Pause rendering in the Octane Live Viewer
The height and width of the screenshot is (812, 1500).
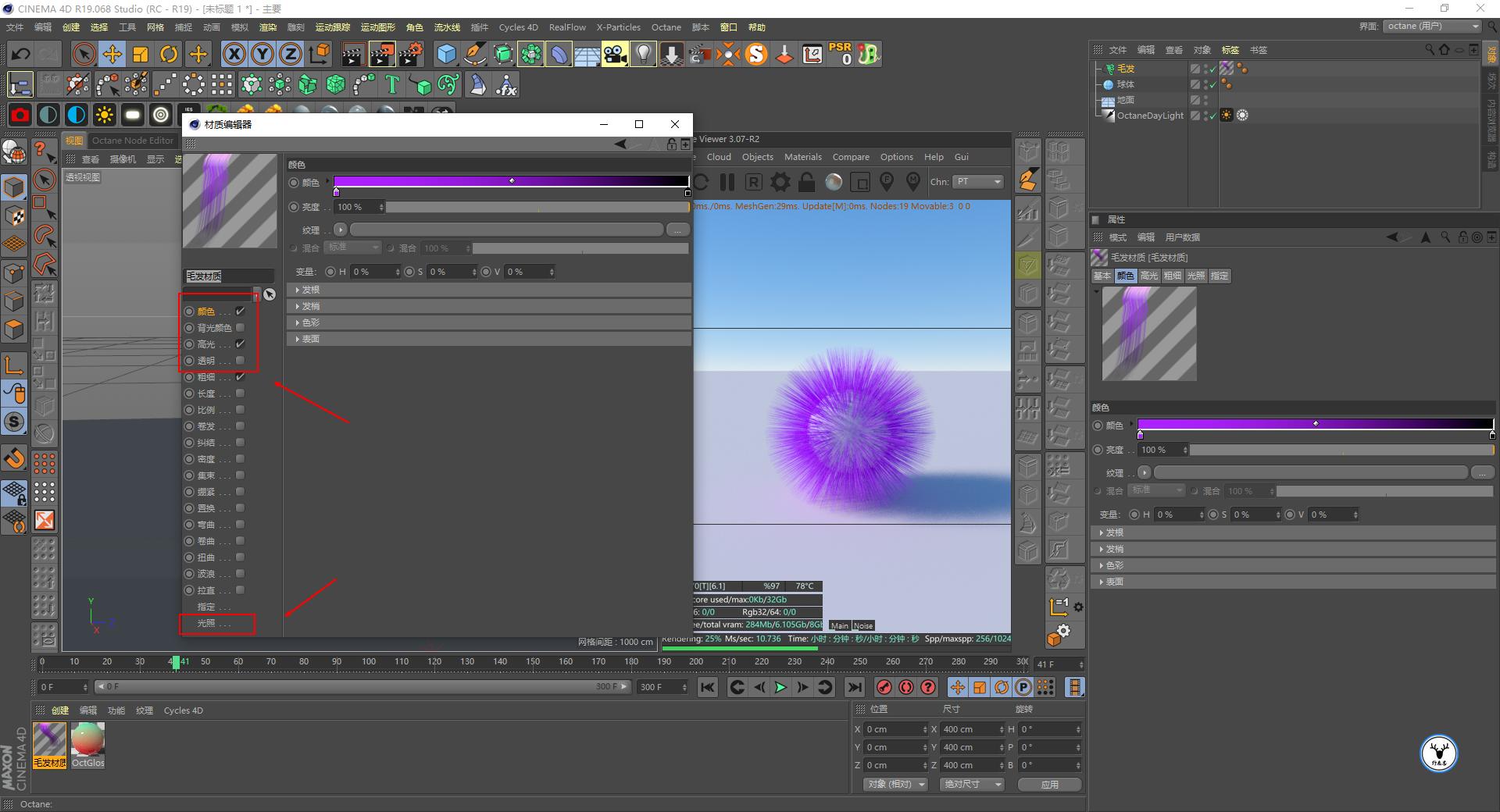coord(727,182)
